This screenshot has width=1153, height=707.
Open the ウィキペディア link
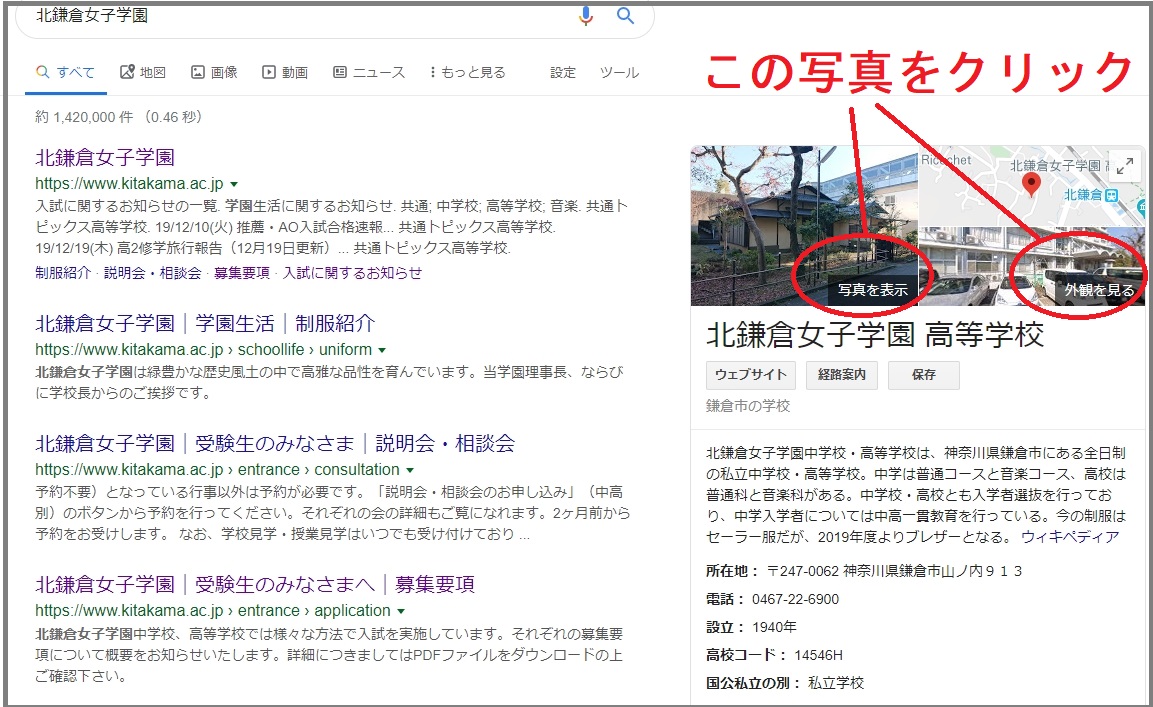click(1070, 537)
